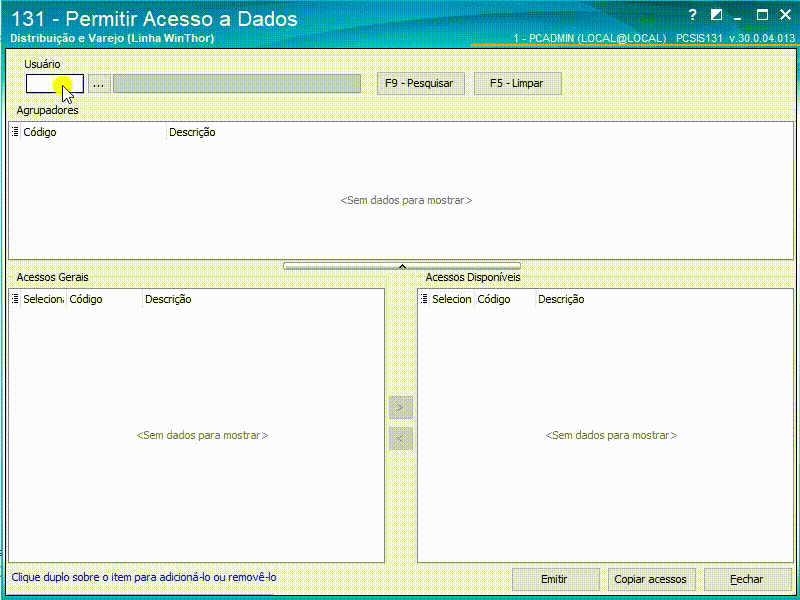Click the Fechar button
800x600 pixels.
coord(747,579)
